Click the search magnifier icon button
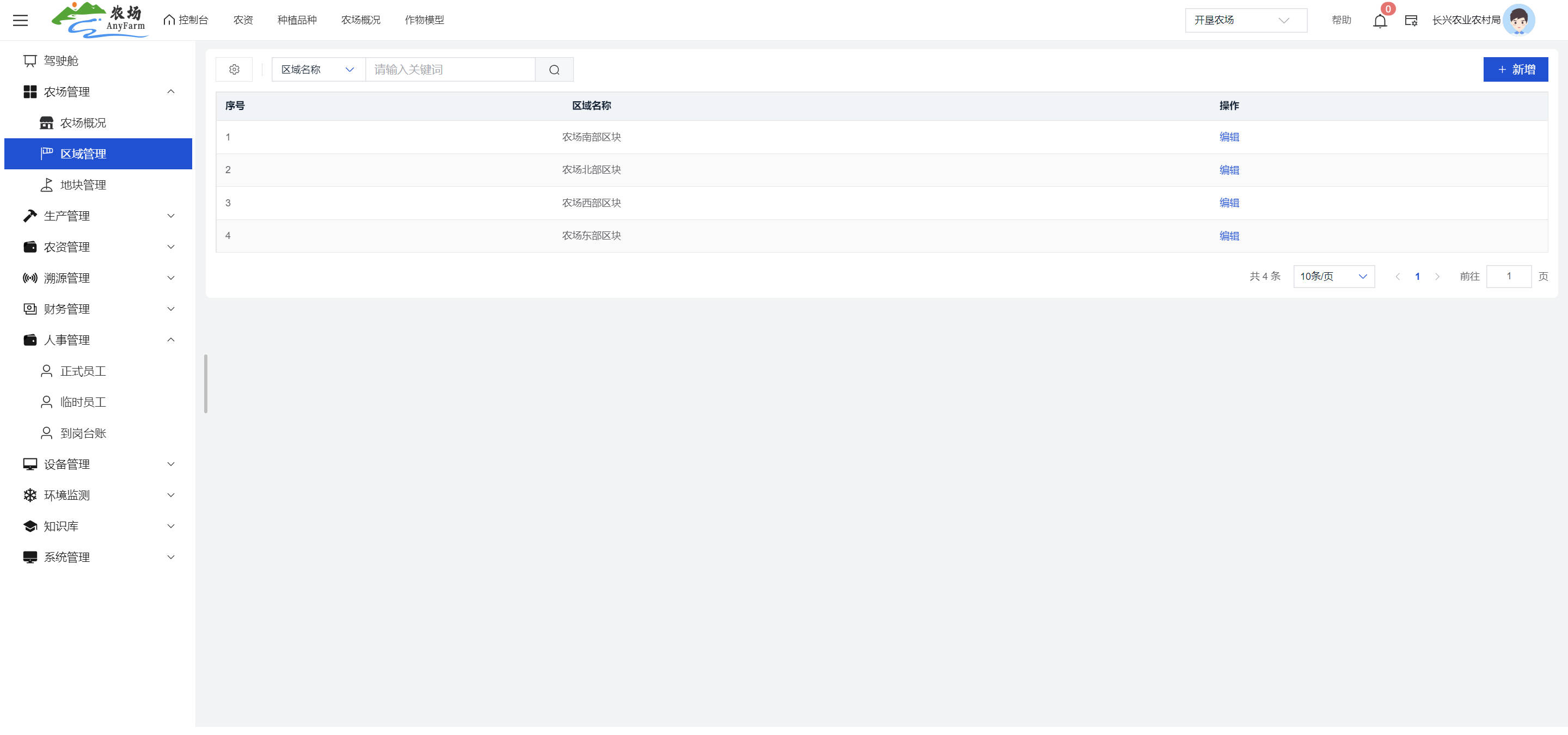The width and height of the screenshot is (1568, 735). (554, 69)
